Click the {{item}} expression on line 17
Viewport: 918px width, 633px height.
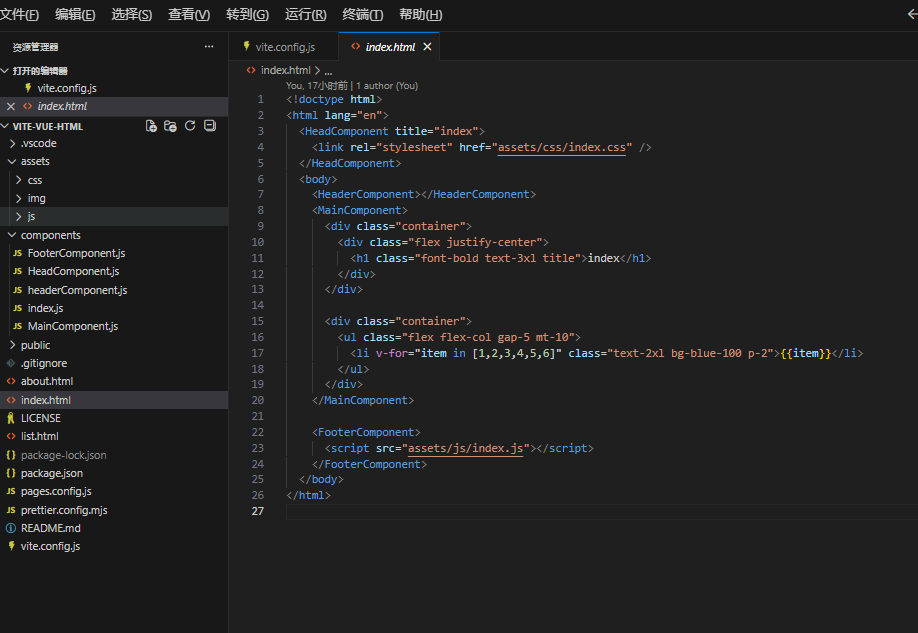806,354
